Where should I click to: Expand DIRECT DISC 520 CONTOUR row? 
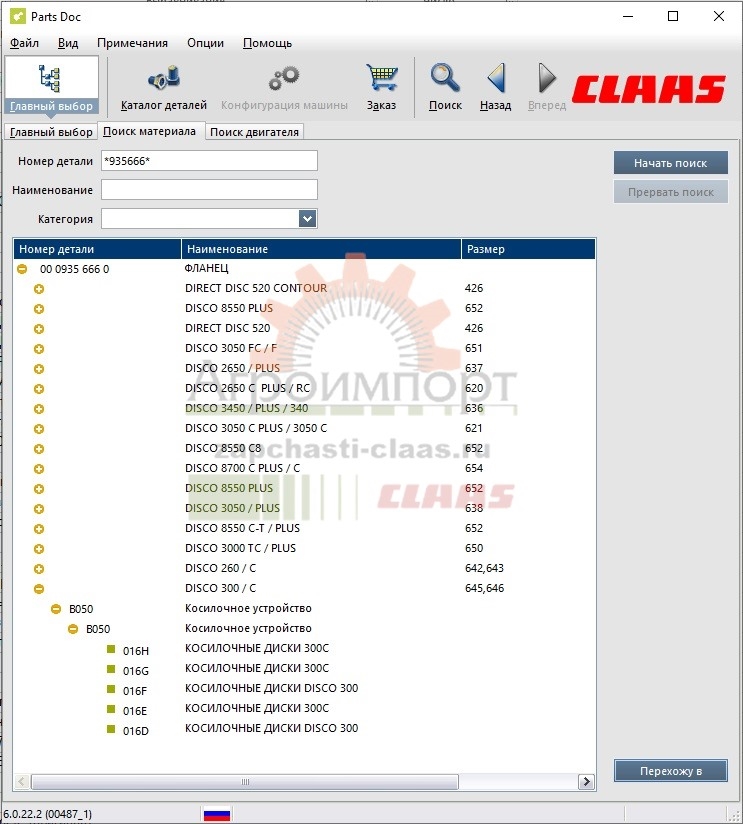pos(39,289)
